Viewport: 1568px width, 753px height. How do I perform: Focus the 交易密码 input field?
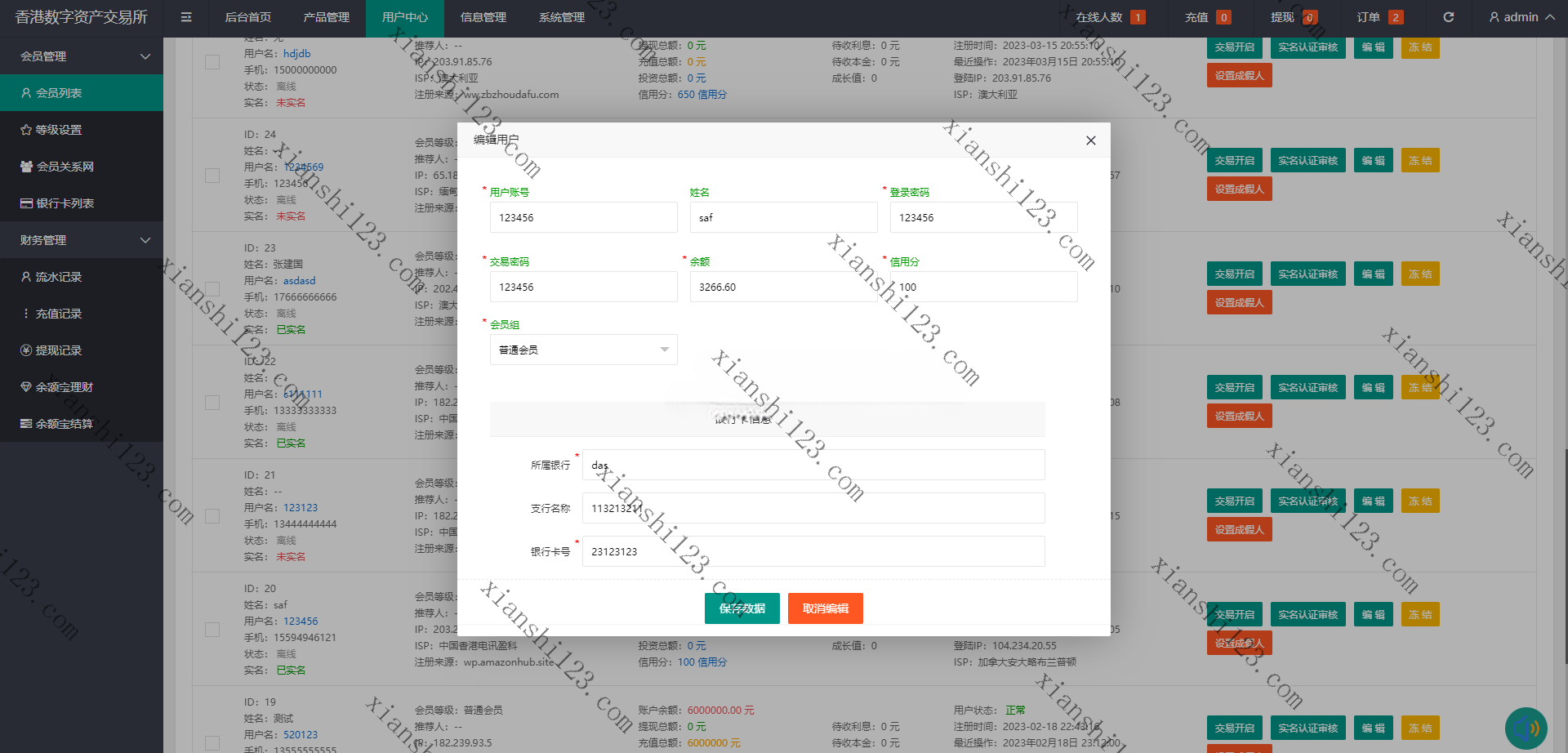[583, 287]
